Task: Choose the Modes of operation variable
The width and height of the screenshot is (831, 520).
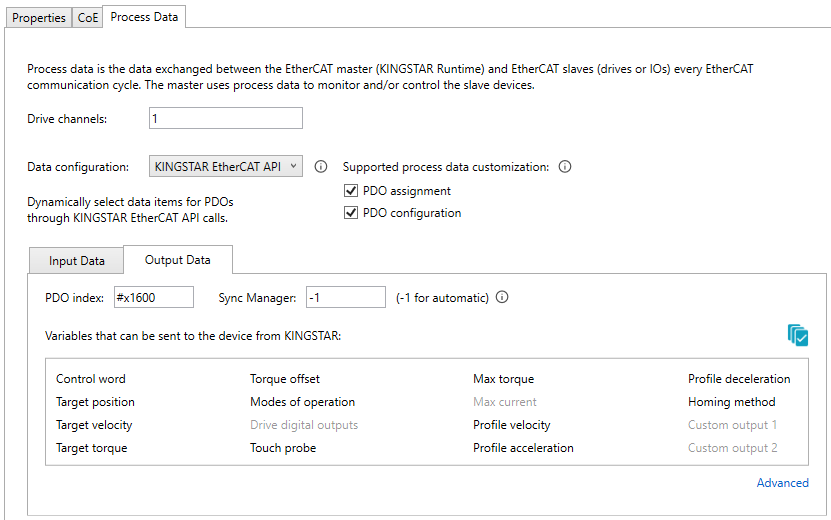Action: pos(302,402)
